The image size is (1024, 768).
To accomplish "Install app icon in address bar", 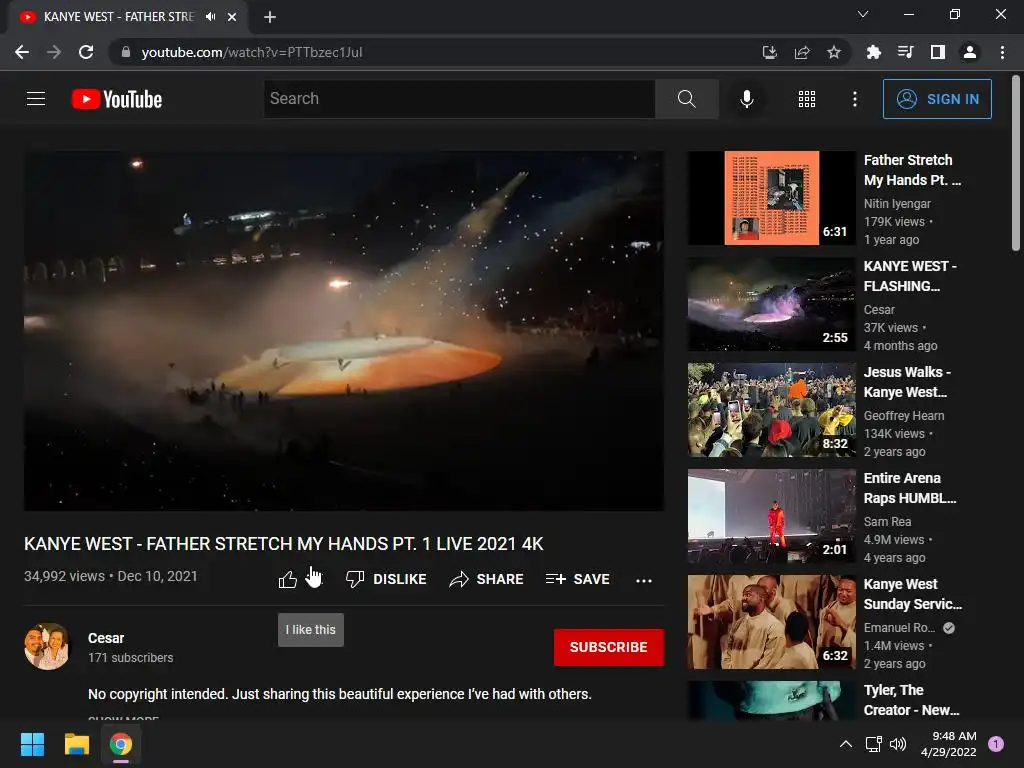I will tap(770, 52).
